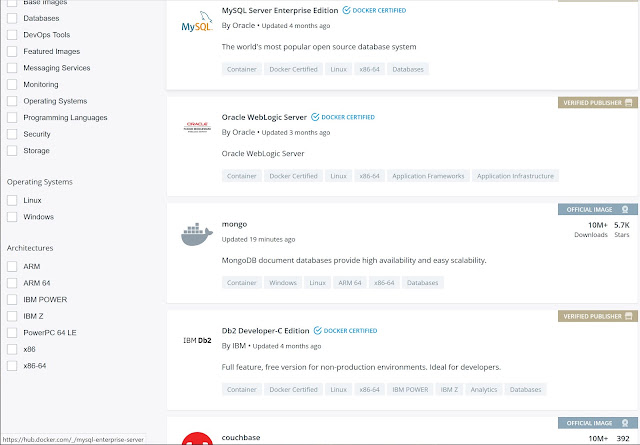Enable PowerPC 64 LE filter
Viewport: 640px width, 445px height.
12,333
